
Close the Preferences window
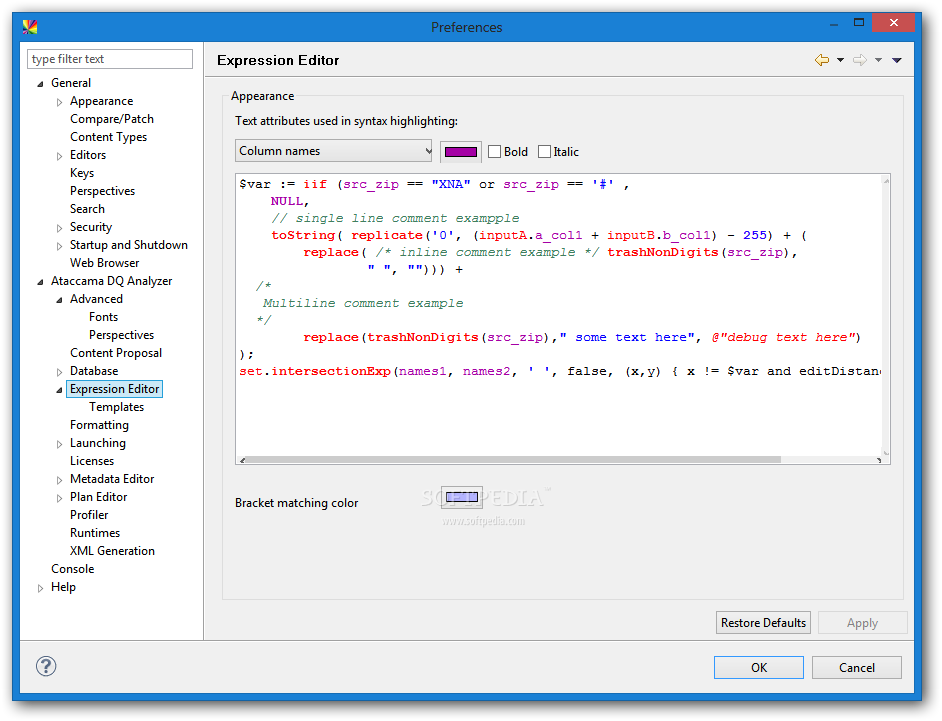point(893,23)
